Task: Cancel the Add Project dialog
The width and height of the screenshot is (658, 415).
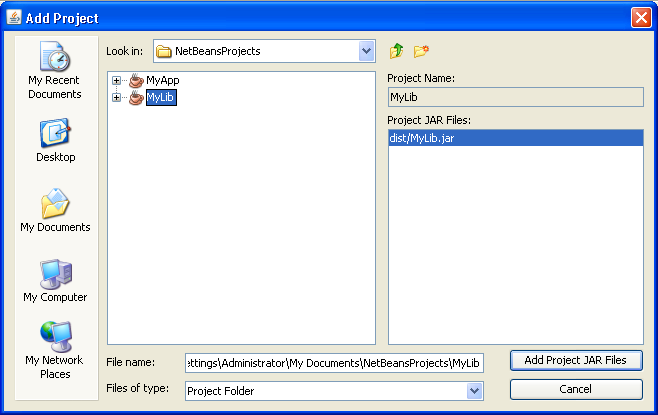Action: (576, 389)
